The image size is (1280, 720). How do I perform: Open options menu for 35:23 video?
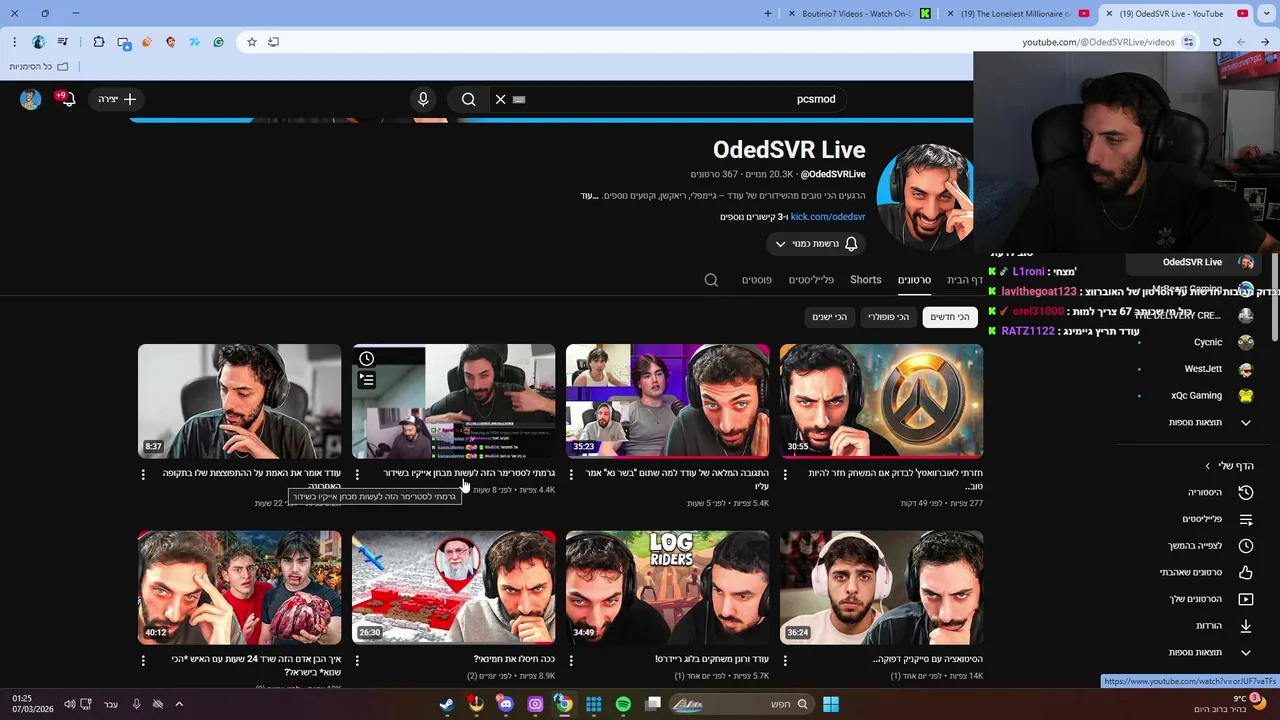click(x=571, y=474)
